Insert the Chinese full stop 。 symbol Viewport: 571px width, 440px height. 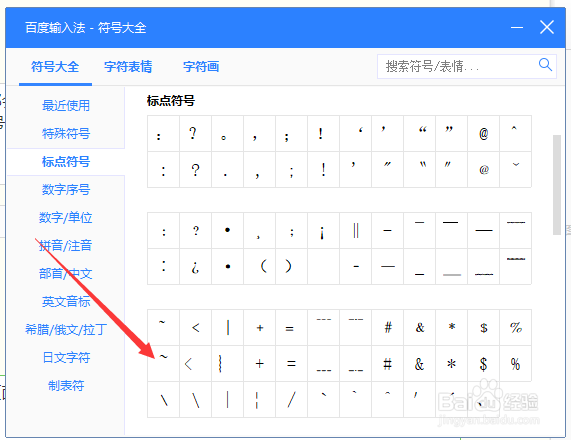[227, 134]
